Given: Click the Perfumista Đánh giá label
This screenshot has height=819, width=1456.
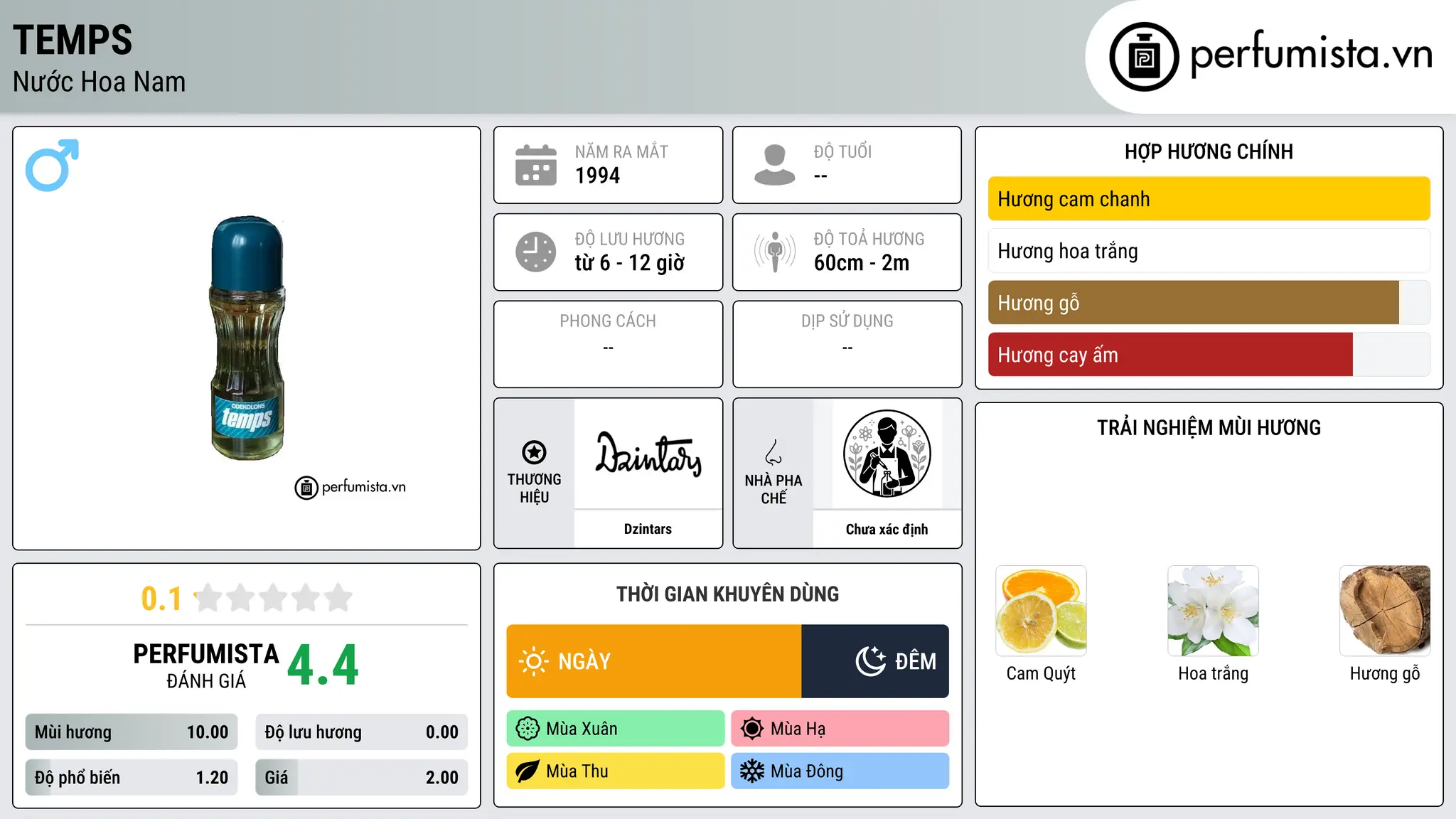Looking at the screenshot, I should coord(206,665).
